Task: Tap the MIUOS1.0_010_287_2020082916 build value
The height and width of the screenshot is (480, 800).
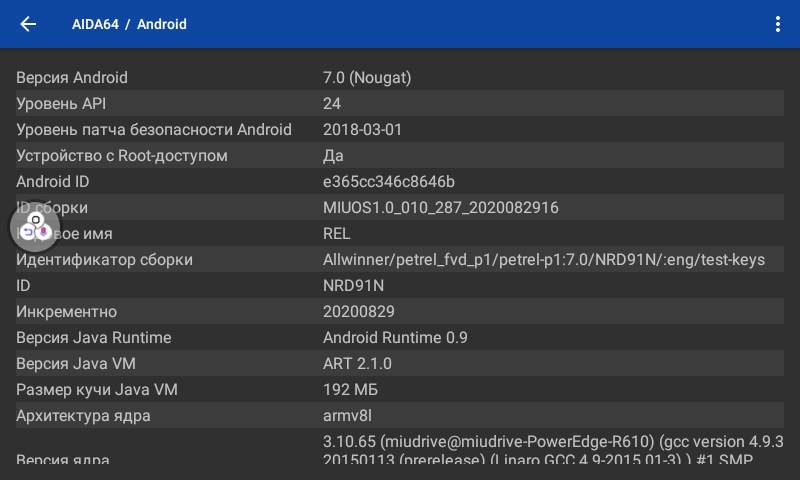Action: pos(441,208)
